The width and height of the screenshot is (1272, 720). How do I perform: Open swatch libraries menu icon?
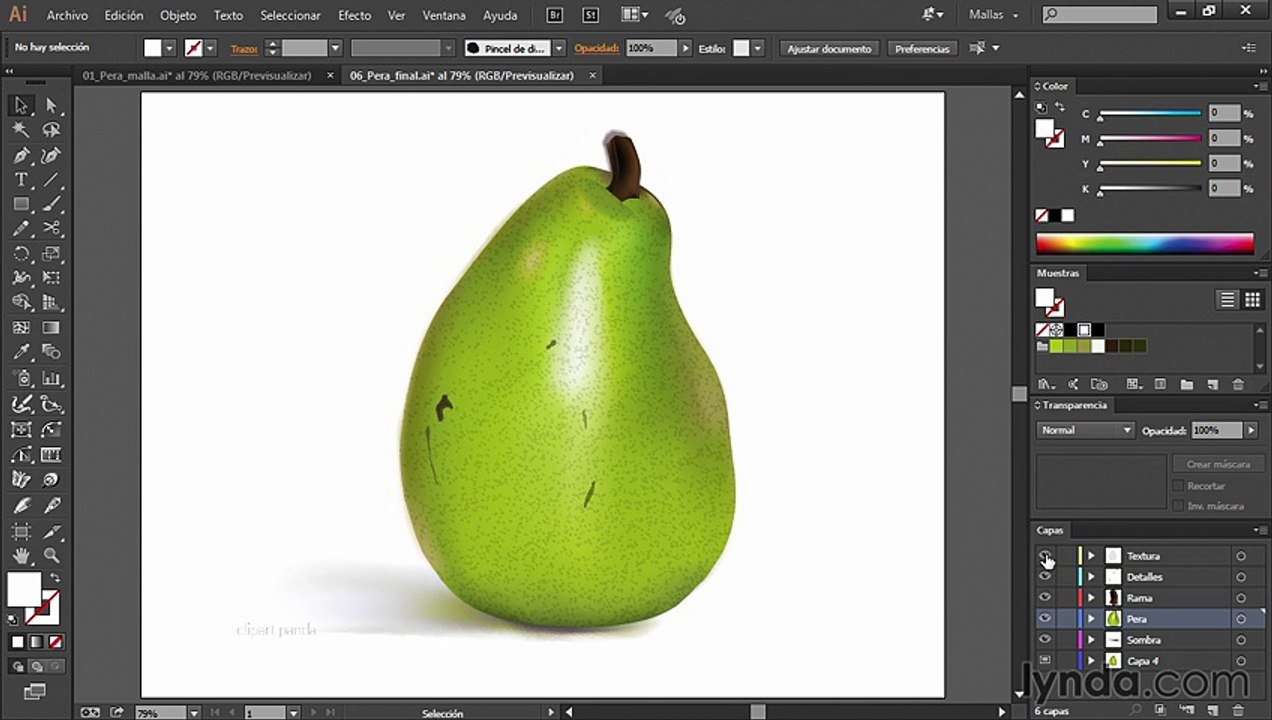click(x=1046, y=384)
